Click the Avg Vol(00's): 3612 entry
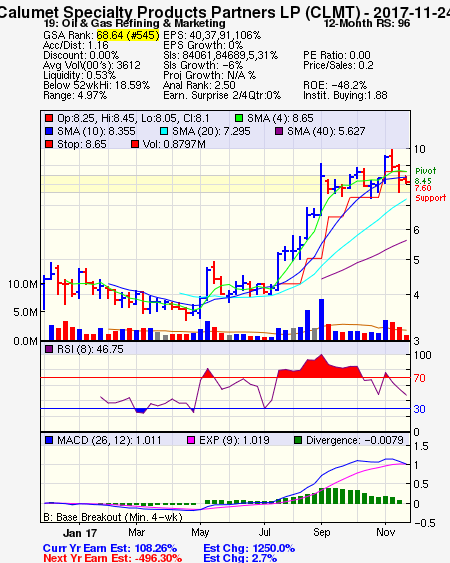This screenshot has width=450, height=563. pyautogui.click(x=92, y=65)
